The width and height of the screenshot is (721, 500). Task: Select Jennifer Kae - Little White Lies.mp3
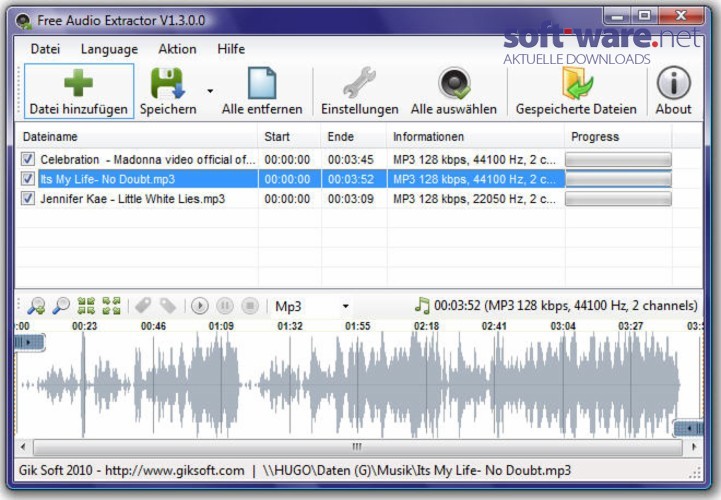click(132, 199)
